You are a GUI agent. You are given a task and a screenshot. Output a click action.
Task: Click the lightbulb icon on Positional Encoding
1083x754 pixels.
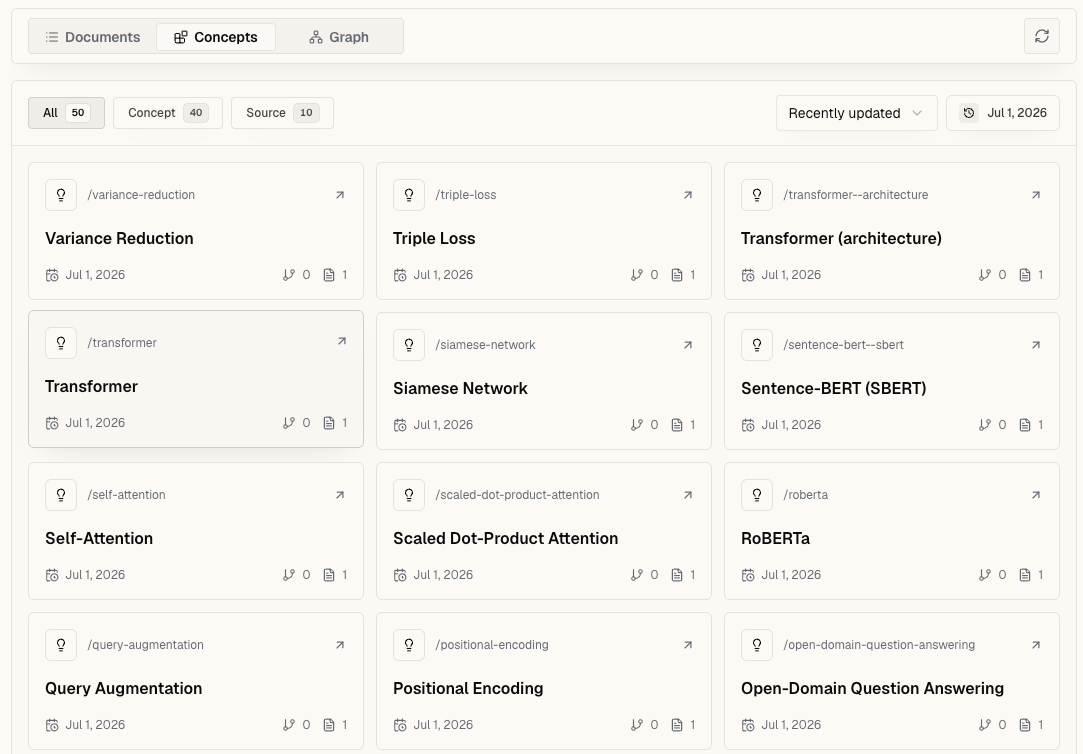click(409, 644)
